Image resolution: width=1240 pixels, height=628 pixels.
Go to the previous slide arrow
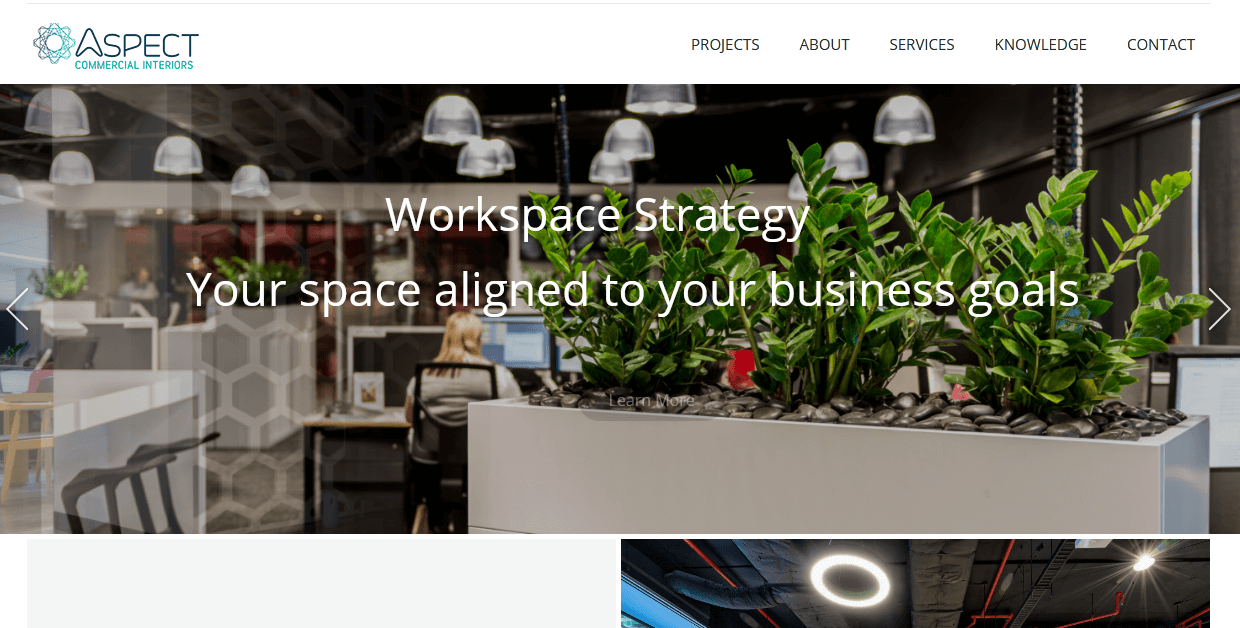17,309
